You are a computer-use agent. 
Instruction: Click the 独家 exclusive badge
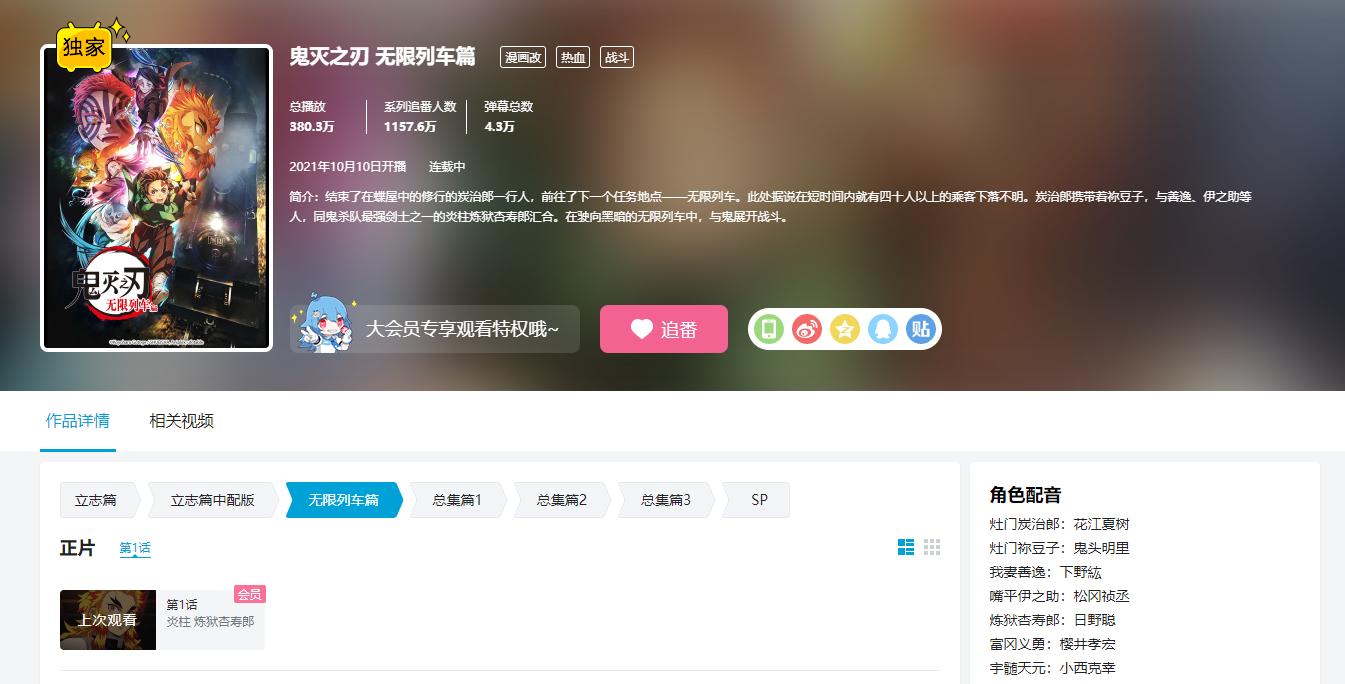[84, 46]
